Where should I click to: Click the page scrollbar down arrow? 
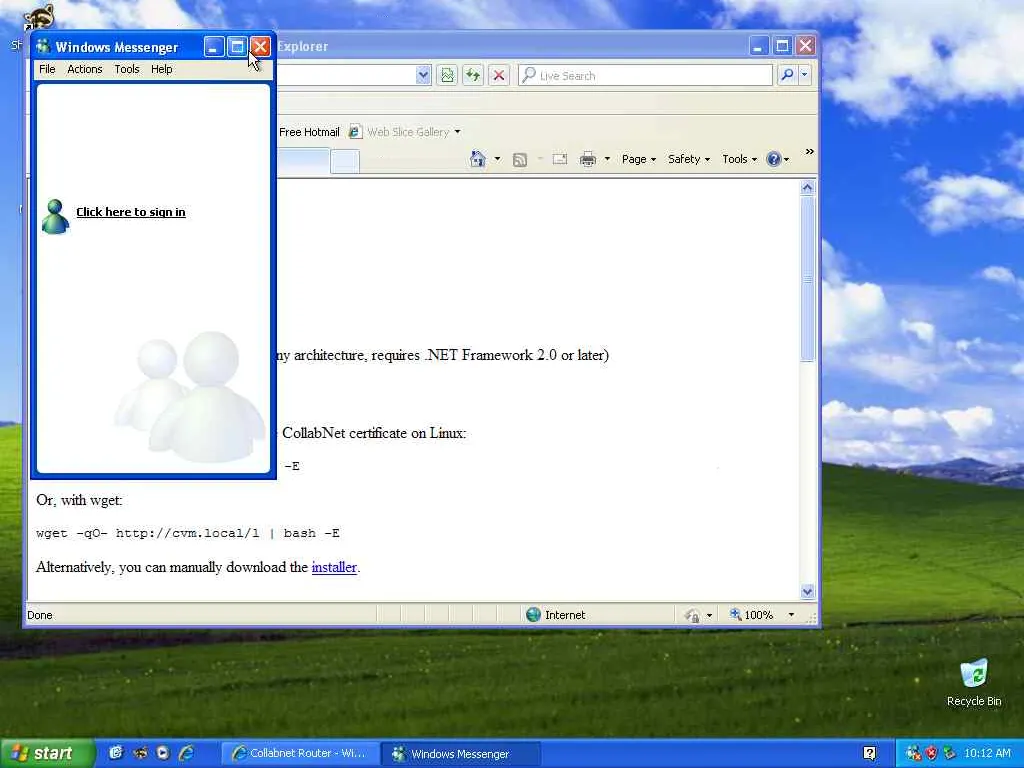(807, 592)
